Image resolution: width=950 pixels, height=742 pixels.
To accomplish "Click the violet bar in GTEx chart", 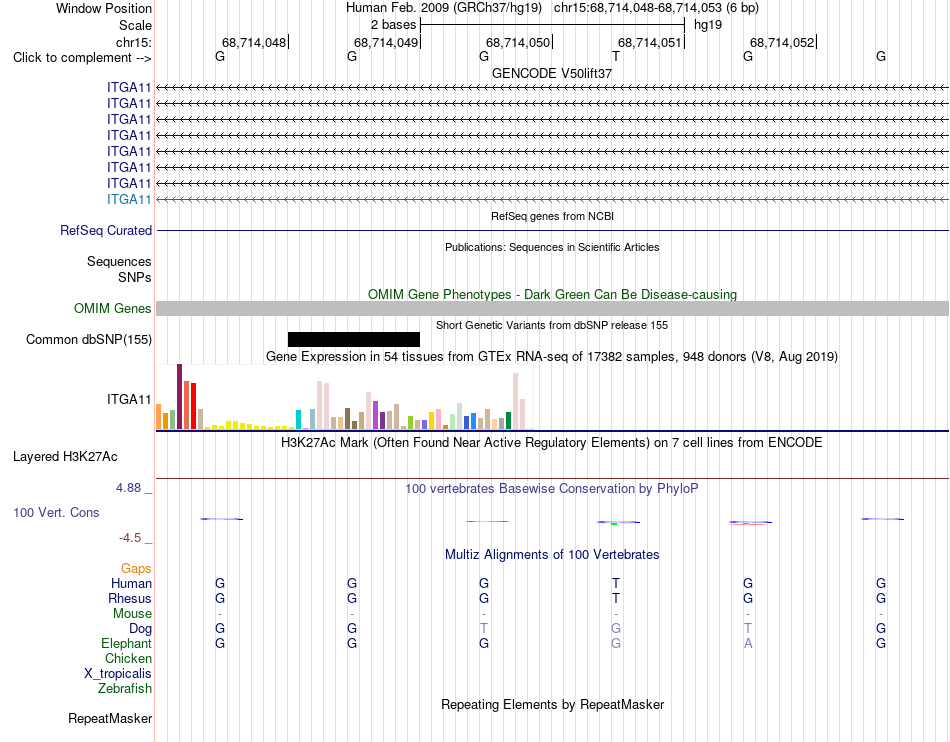I will click(376, 415).
